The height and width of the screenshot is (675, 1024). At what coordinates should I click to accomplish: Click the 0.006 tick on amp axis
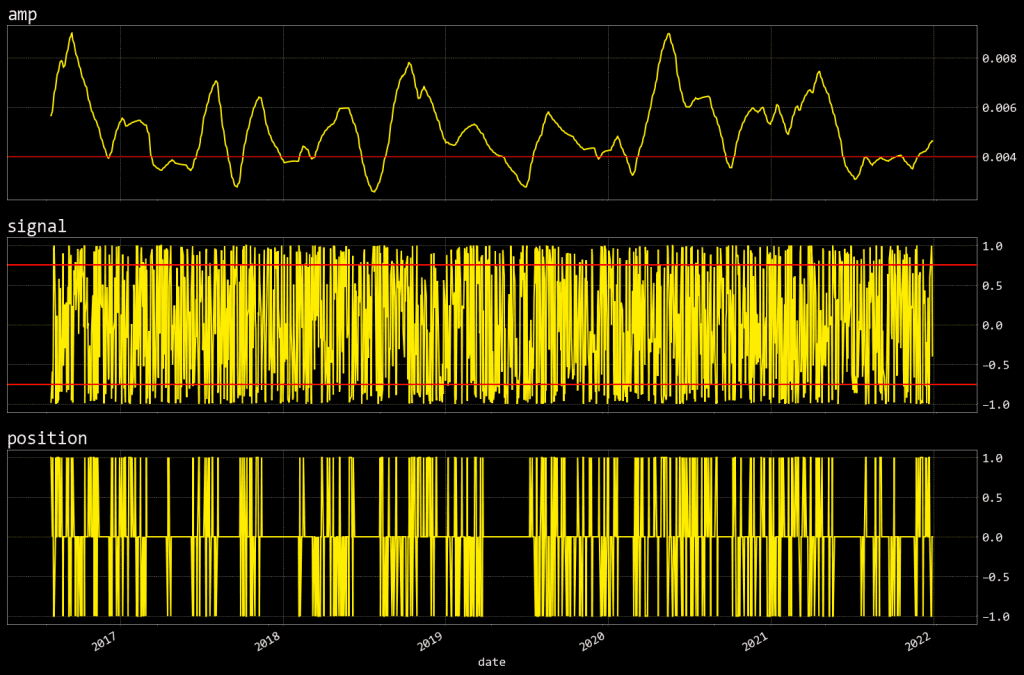(x=999, y=108)
